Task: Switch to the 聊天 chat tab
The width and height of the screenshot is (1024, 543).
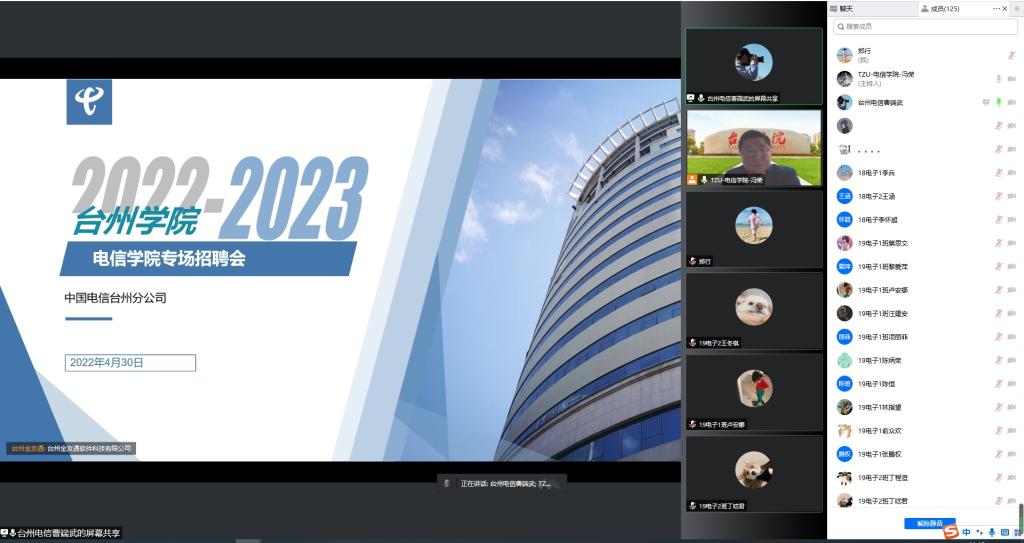Action: (x=846, y=8)
